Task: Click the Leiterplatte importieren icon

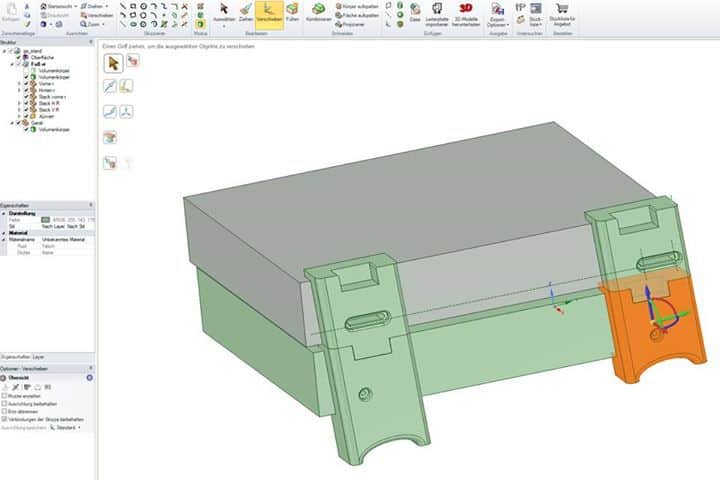Action: coord(437,13)
